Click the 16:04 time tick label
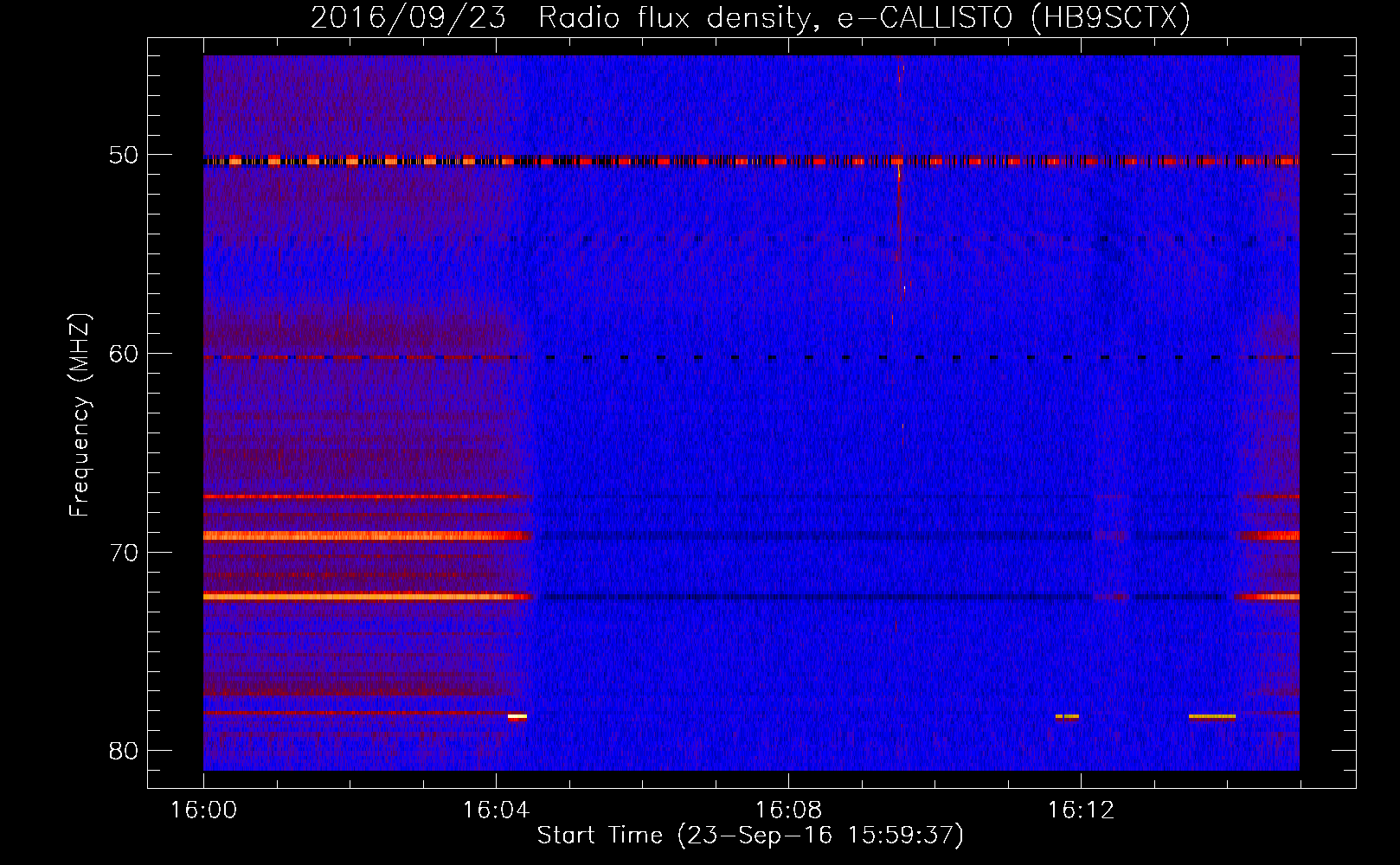Screen dimensions: 1400x865 click(x=496, y=811)
